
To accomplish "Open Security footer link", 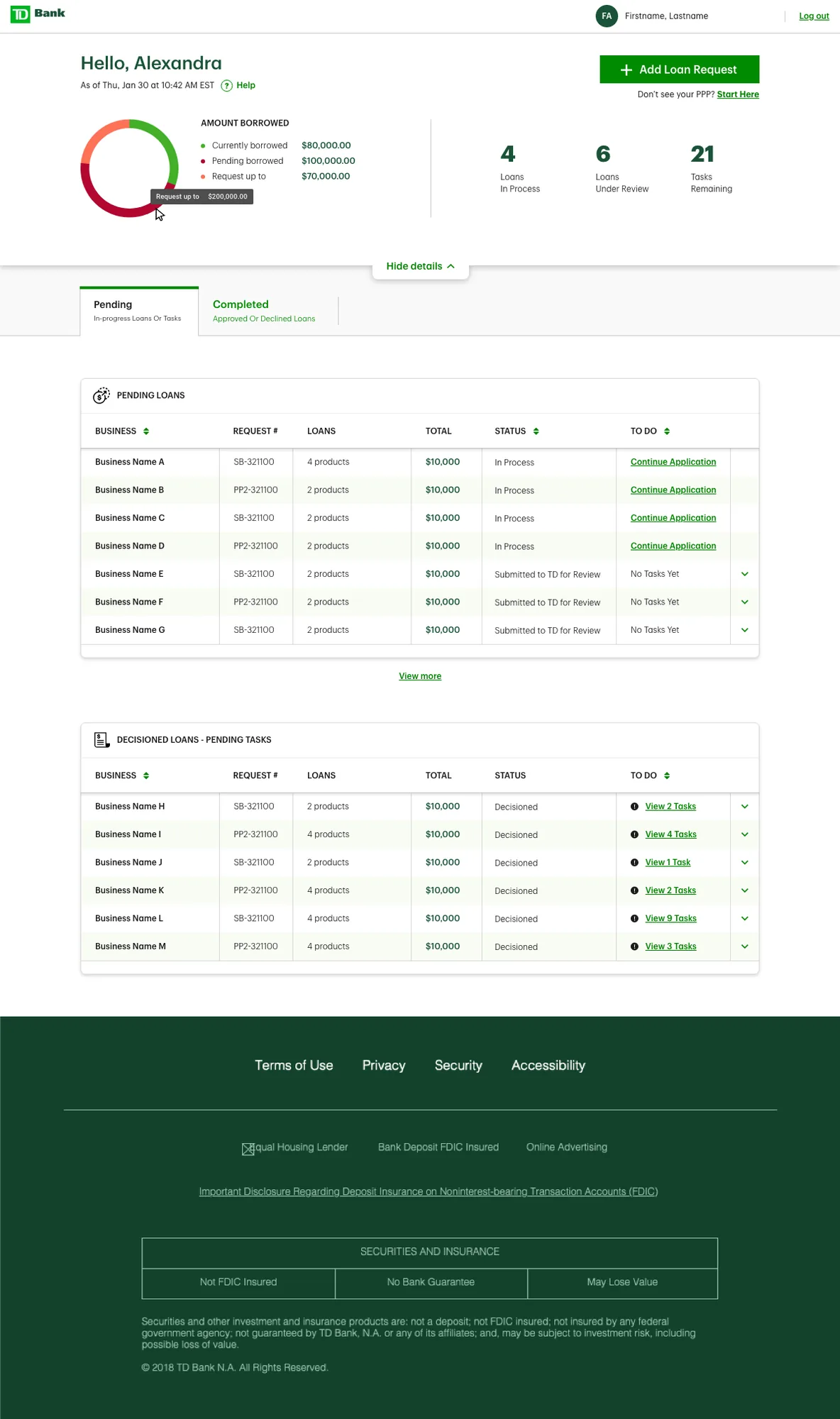I will (458, 1066).
